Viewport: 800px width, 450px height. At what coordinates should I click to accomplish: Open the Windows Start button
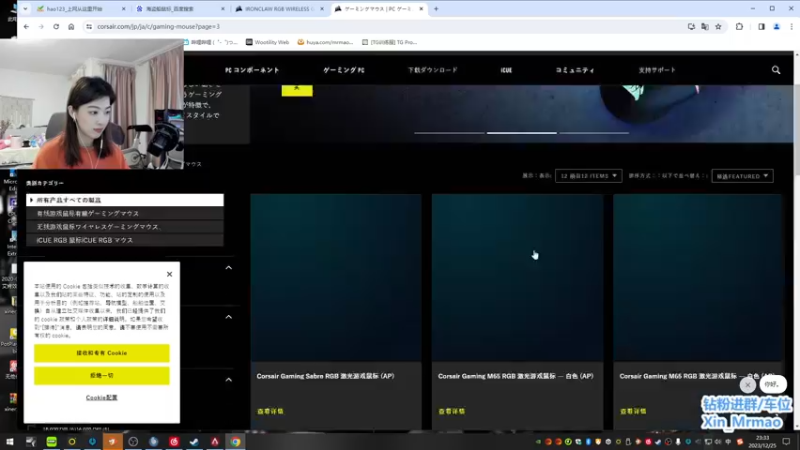coord(10,441)
